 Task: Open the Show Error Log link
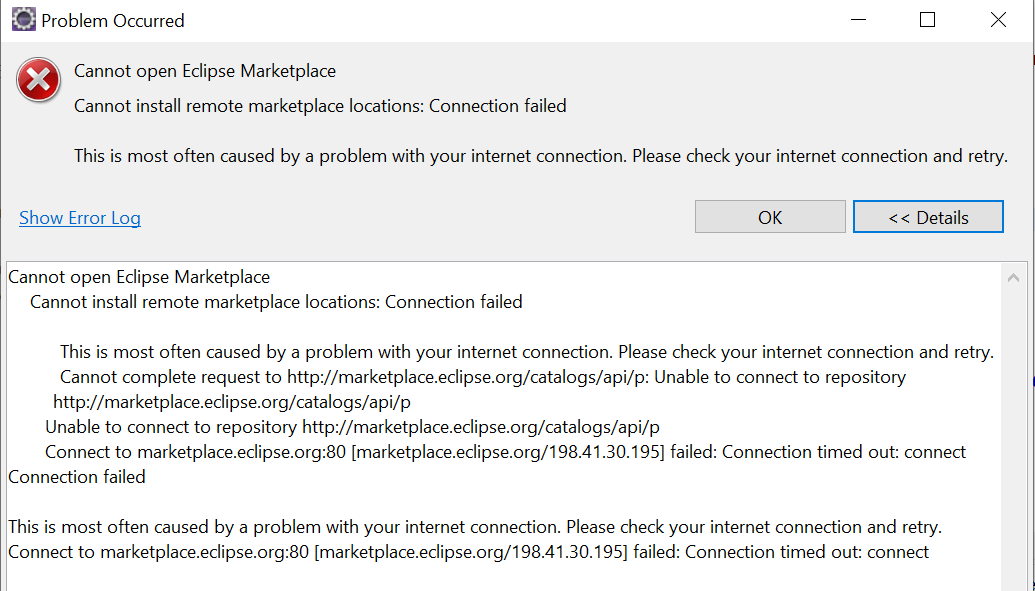coord(80,218)
